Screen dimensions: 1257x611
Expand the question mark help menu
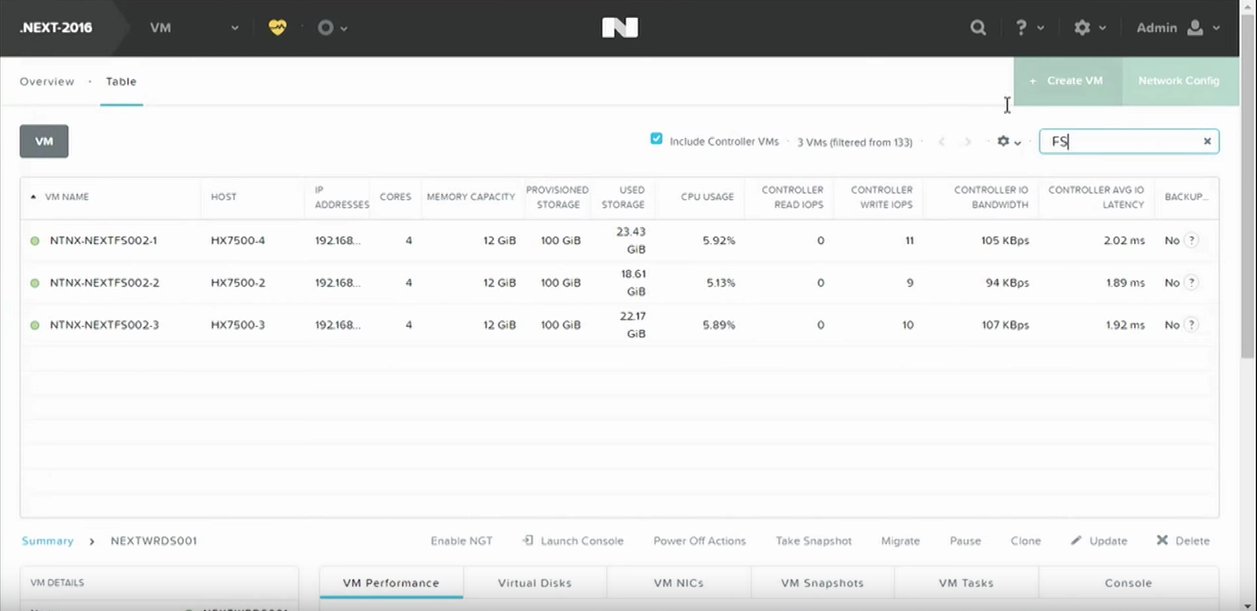(1030, 28)
